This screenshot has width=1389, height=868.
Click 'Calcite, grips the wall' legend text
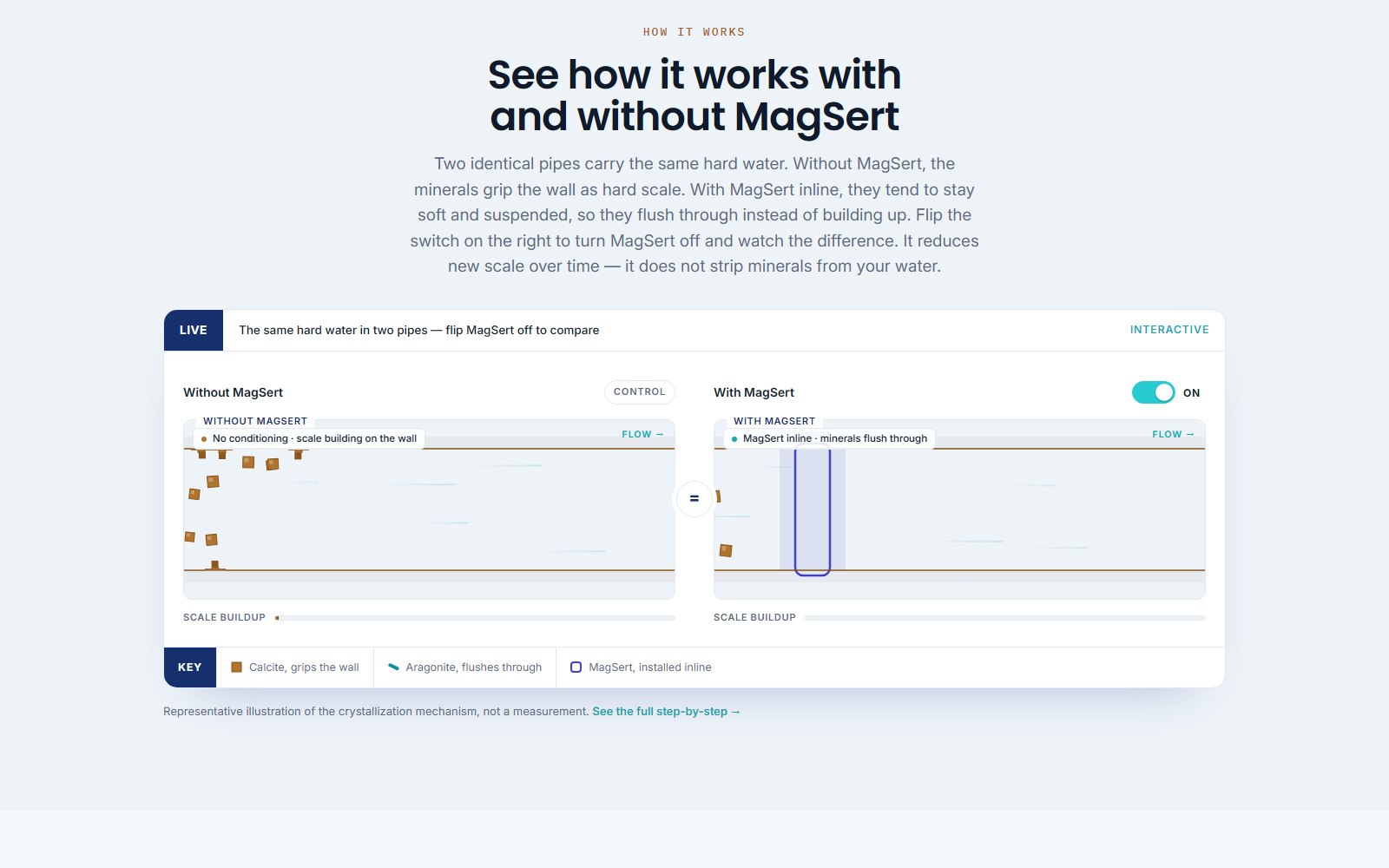[x=304, y=667]
